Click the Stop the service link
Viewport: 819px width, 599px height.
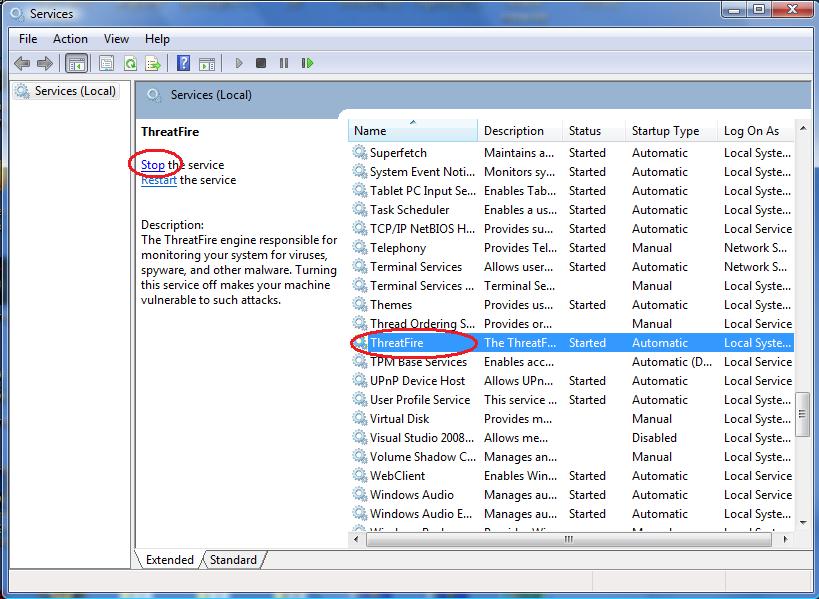coord(153,165)
